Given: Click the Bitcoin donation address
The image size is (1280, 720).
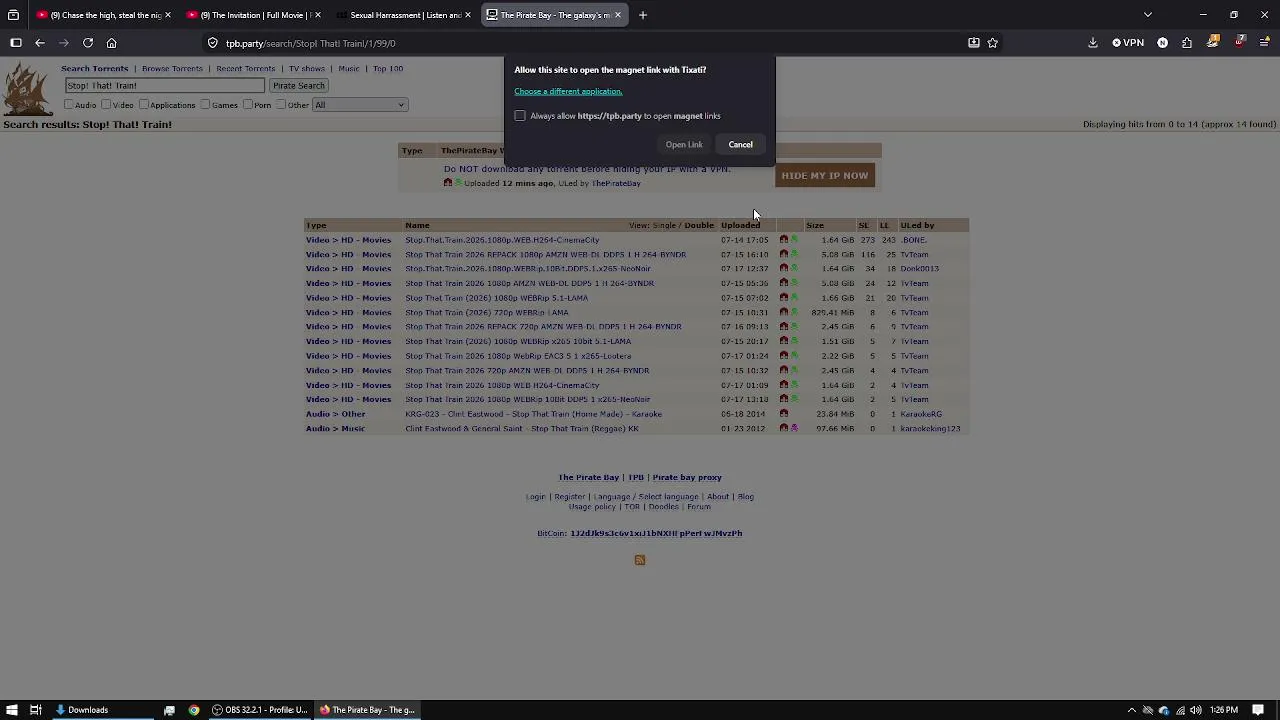Looking at the screenshot, I should [x=656, y=534].
